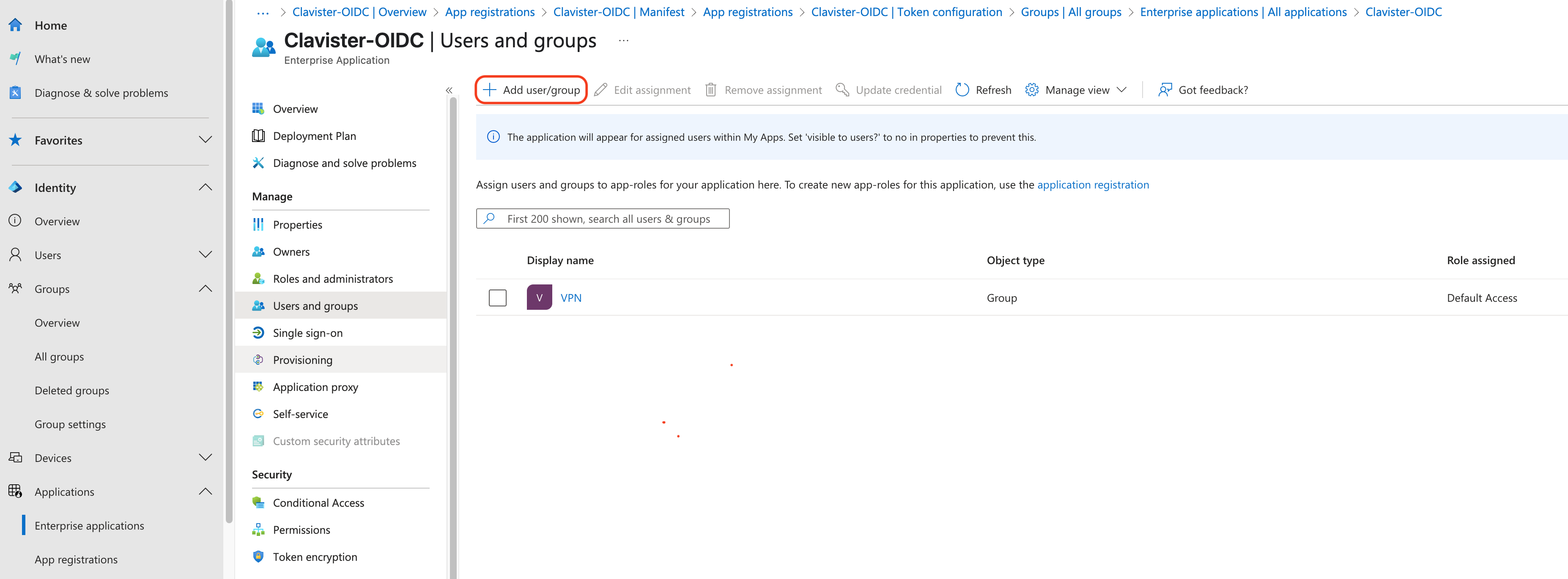
Task: Open the application registration link
Action: [x=1093, y=185]
